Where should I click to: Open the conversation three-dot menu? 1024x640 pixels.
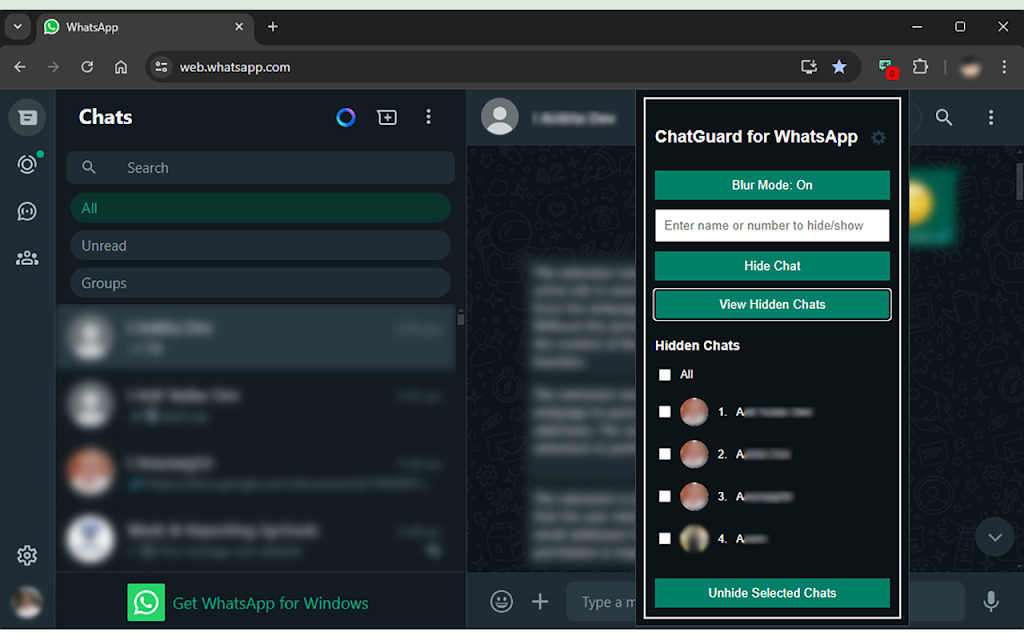[991, 118]
